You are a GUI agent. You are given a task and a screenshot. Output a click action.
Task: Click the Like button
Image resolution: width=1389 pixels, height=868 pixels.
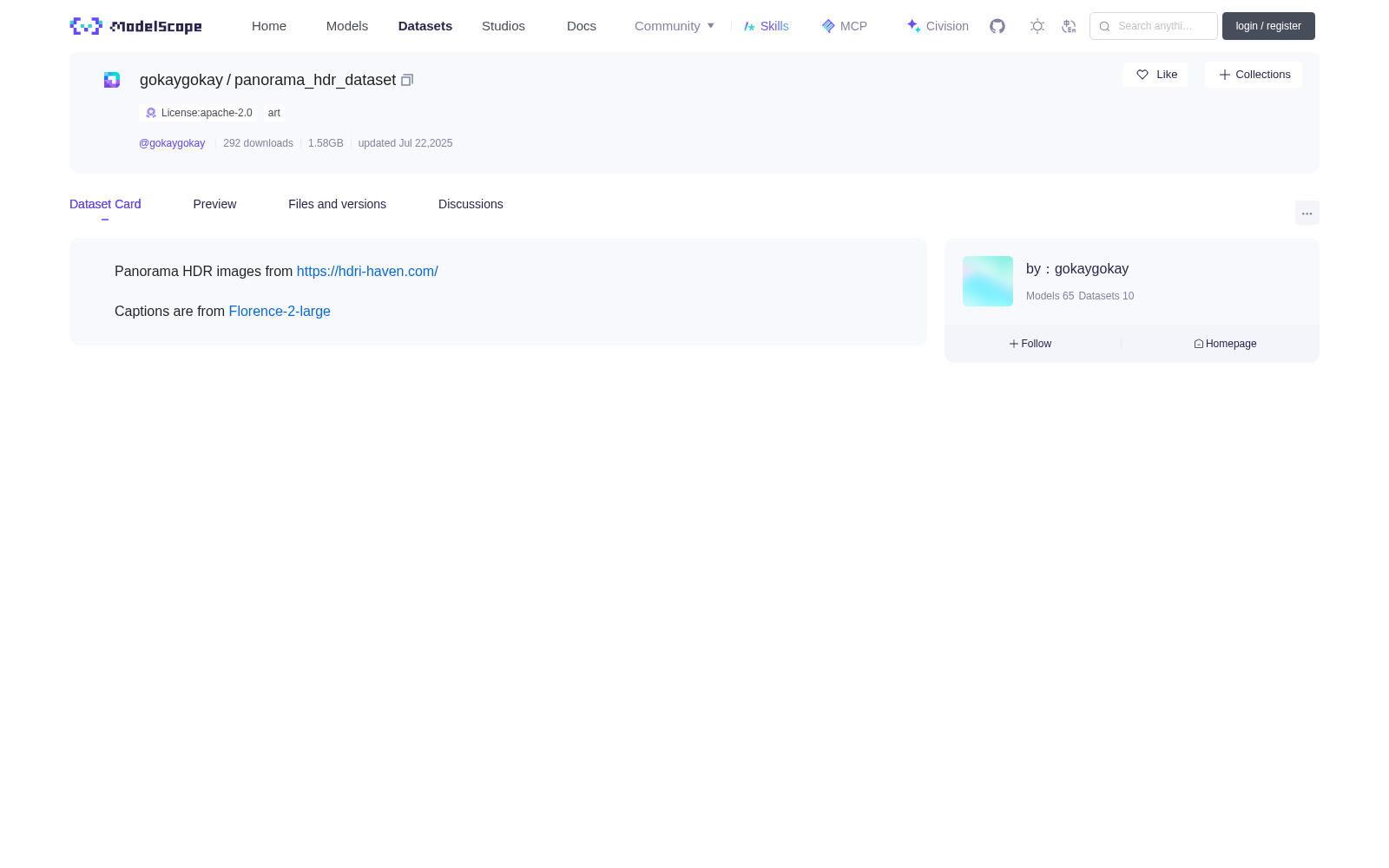(1155, 75)
